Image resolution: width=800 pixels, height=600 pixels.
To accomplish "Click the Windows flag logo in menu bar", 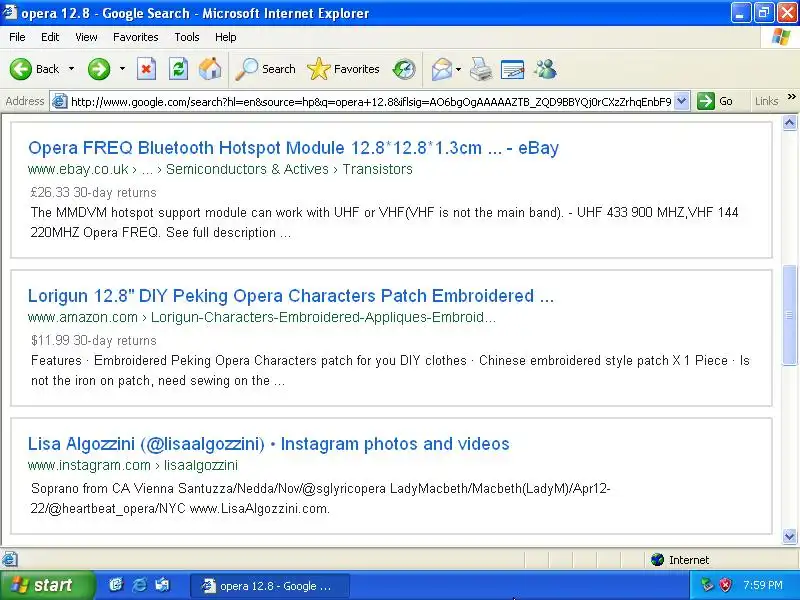I will pyautogui.click(x=780, y=37).
